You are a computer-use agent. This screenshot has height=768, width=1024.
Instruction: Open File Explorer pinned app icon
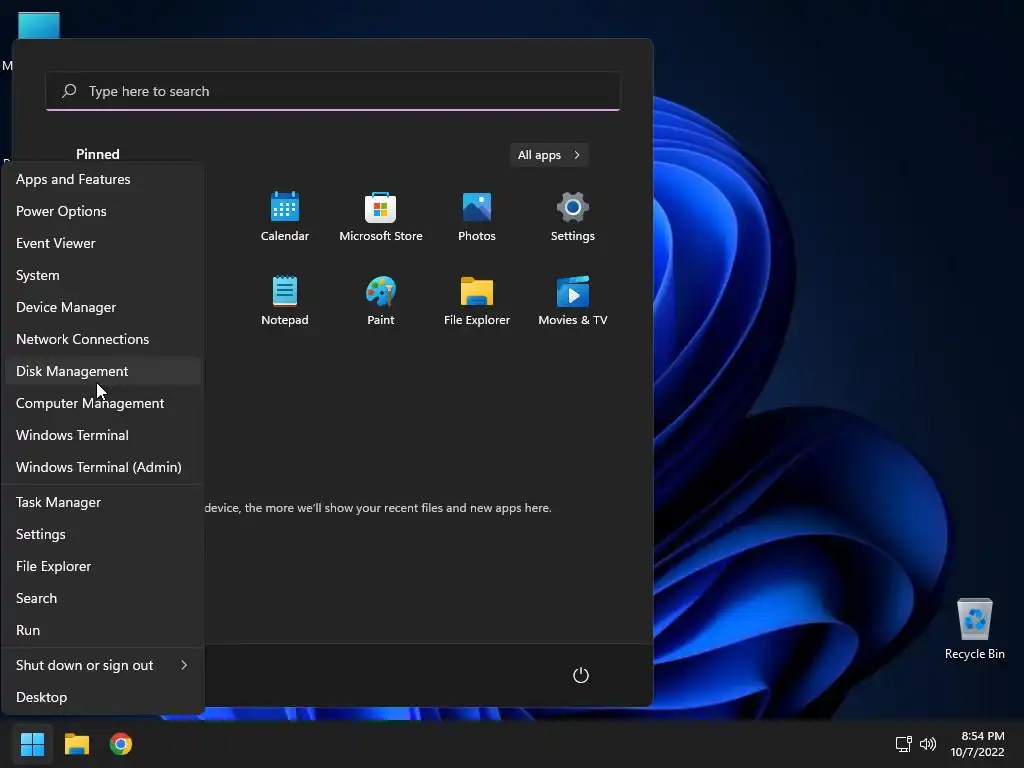477,291
